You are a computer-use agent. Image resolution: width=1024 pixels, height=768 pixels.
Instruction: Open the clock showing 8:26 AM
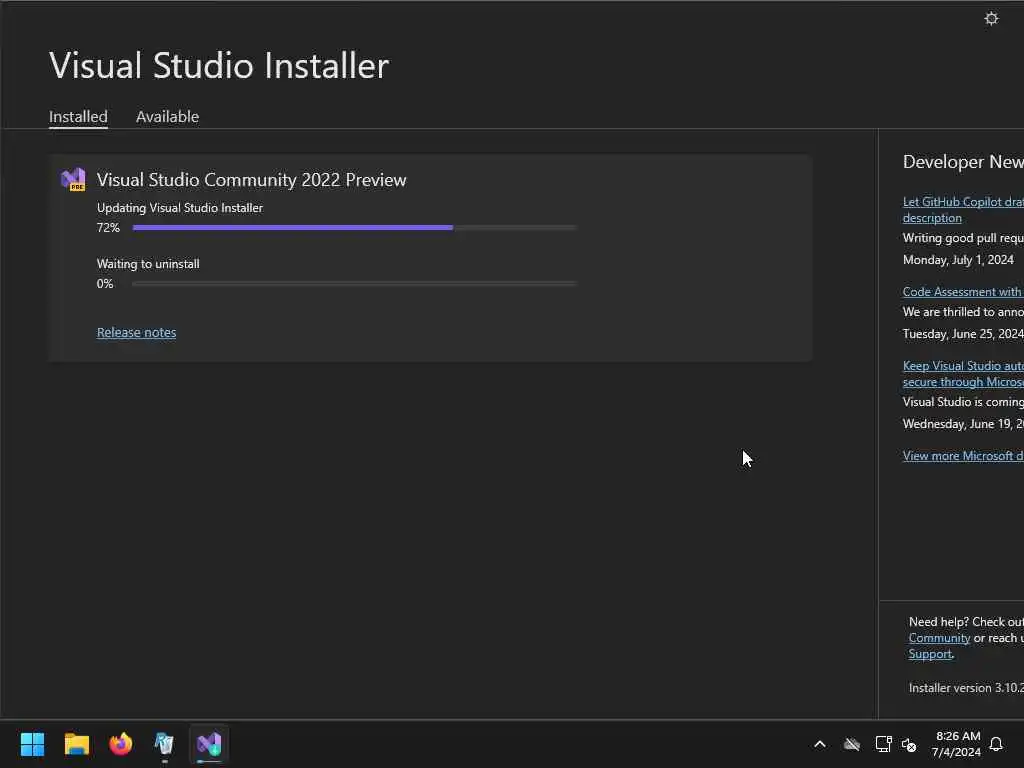[957, 736]
